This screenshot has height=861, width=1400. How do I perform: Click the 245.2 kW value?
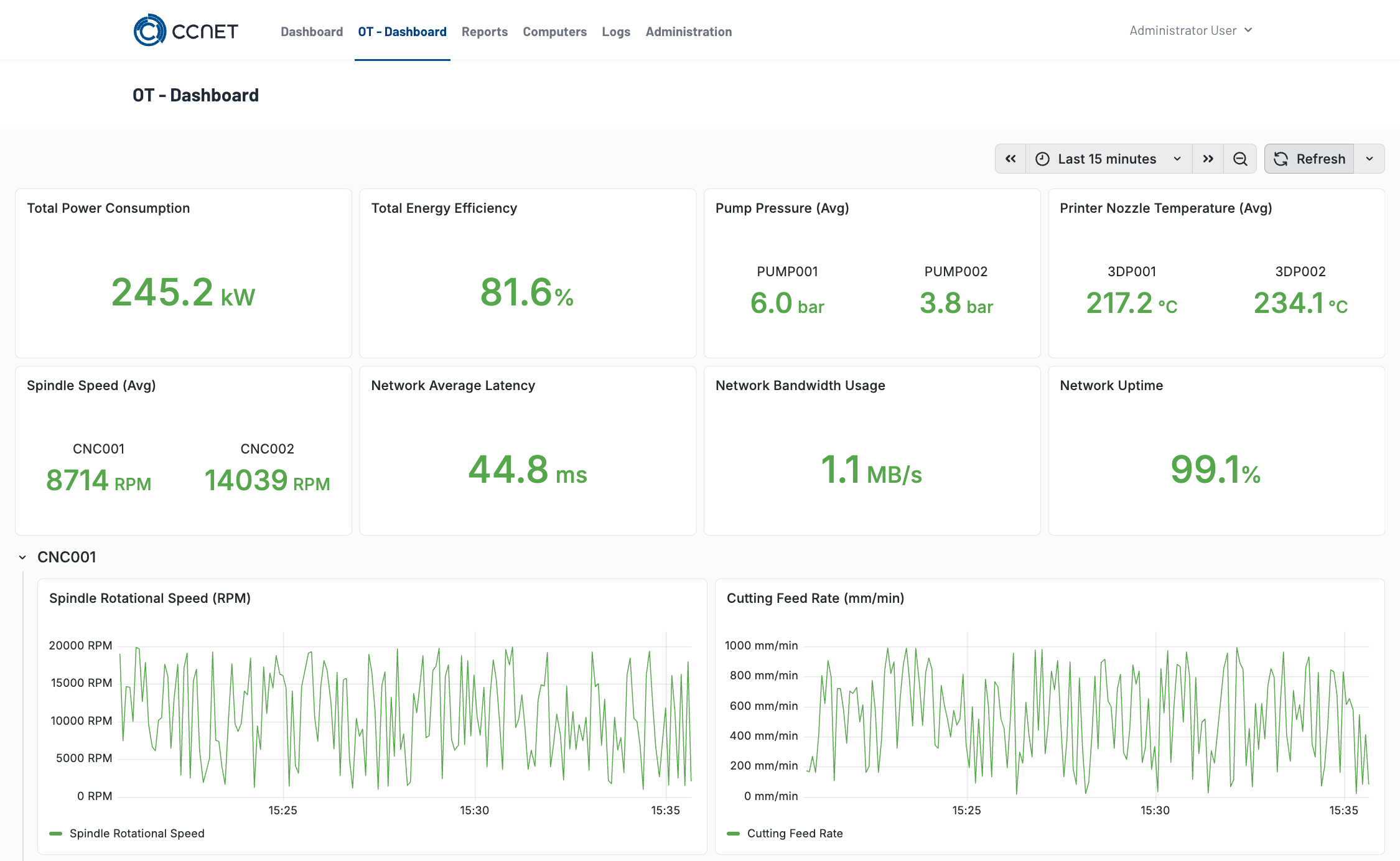[183, 292]
